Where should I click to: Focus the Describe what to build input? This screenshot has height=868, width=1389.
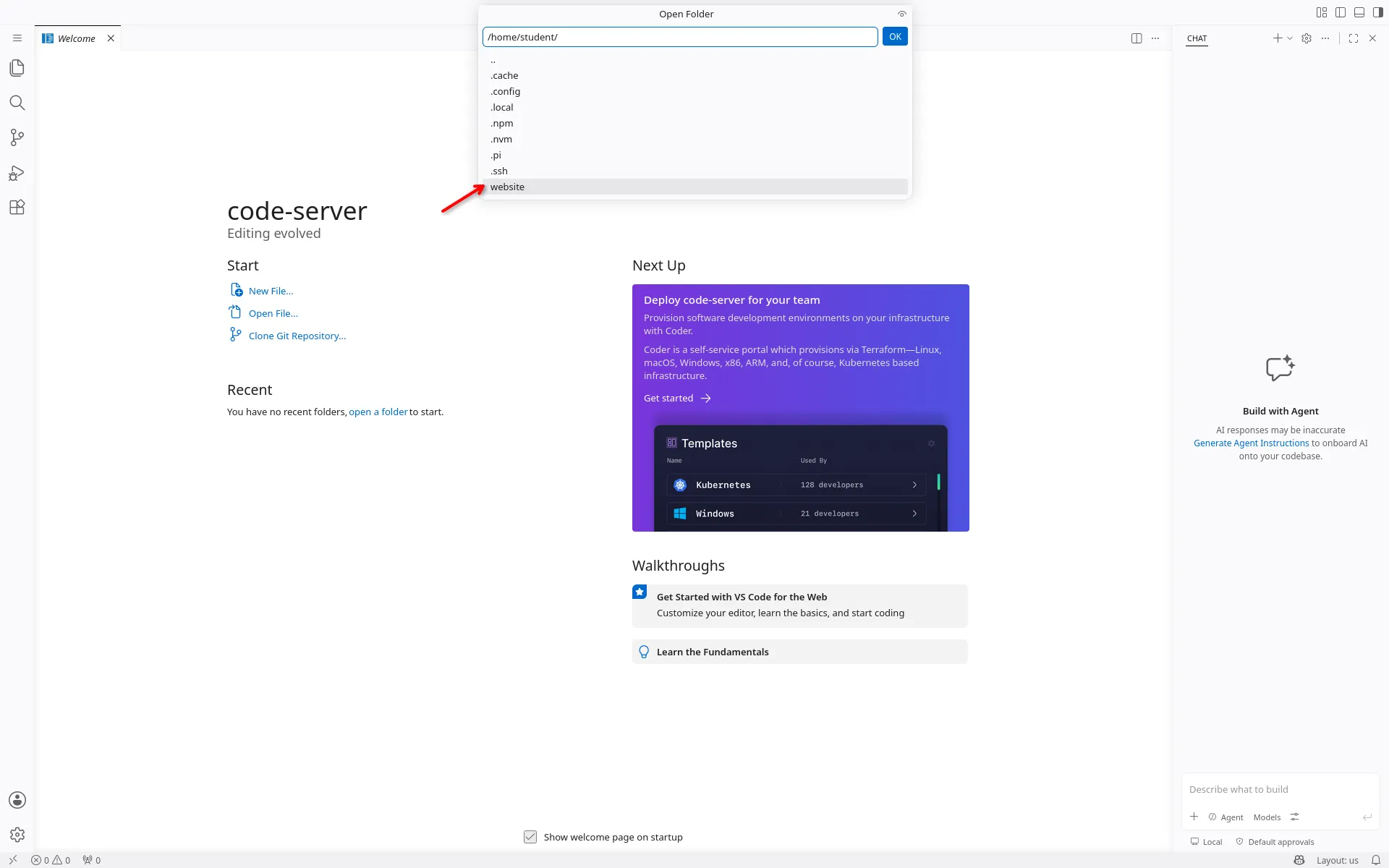click(x=1279, y=790)
